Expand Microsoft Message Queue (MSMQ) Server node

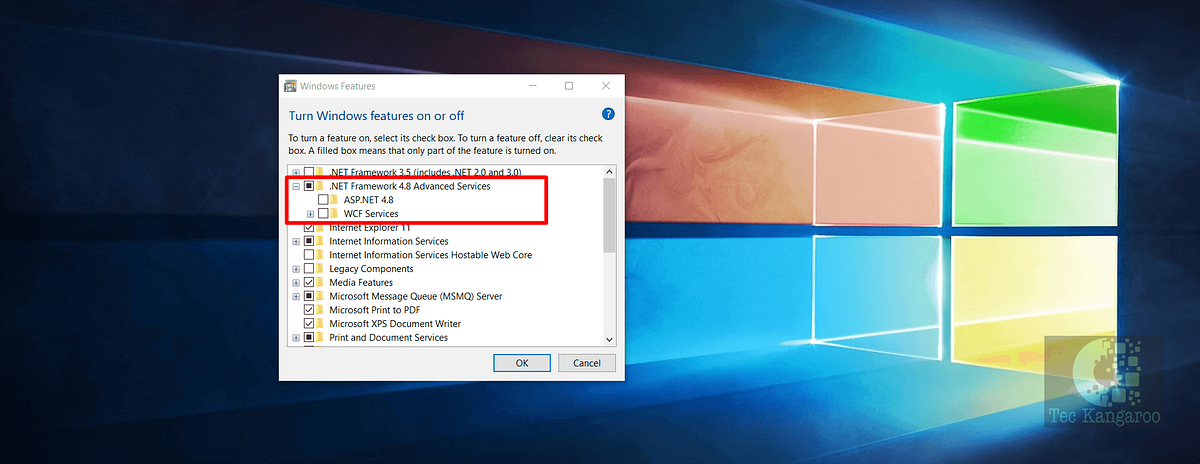pos(296,296)
